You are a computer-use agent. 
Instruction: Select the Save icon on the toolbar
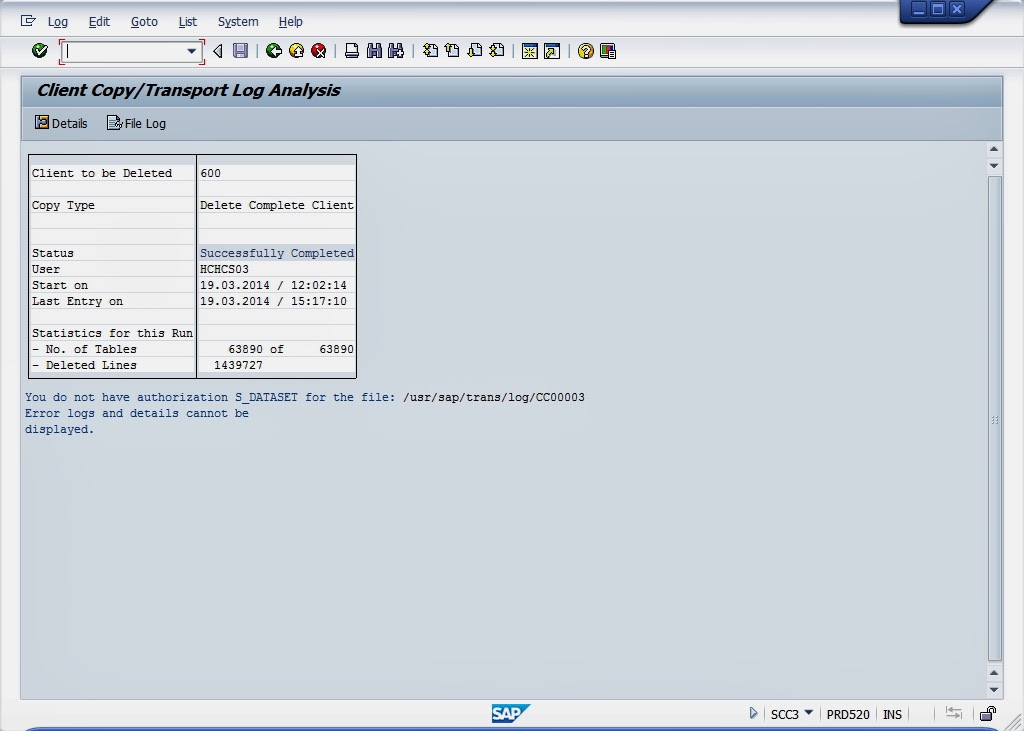click(x=241, y=50)
